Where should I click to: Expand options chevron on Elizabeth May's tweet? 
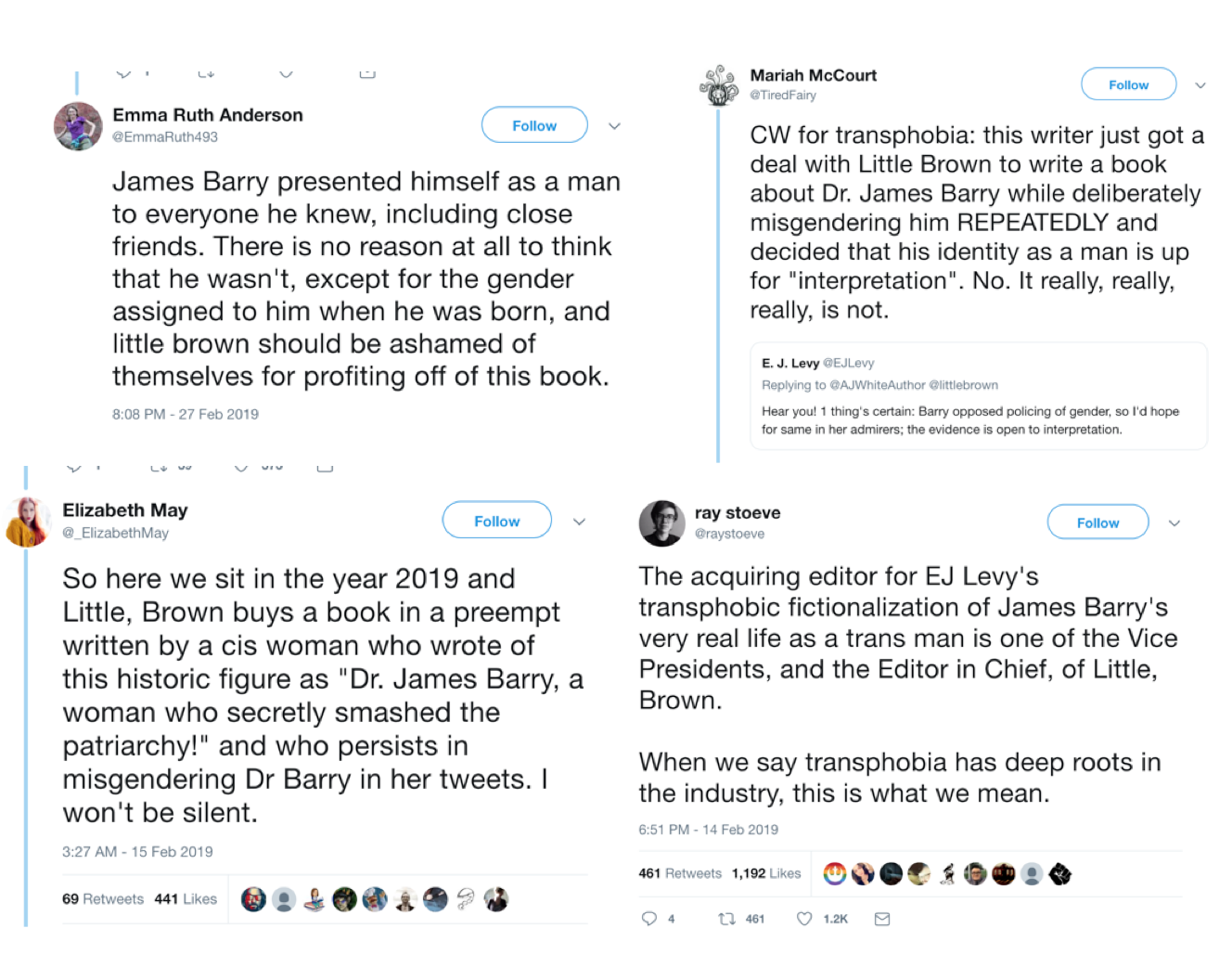579,522
